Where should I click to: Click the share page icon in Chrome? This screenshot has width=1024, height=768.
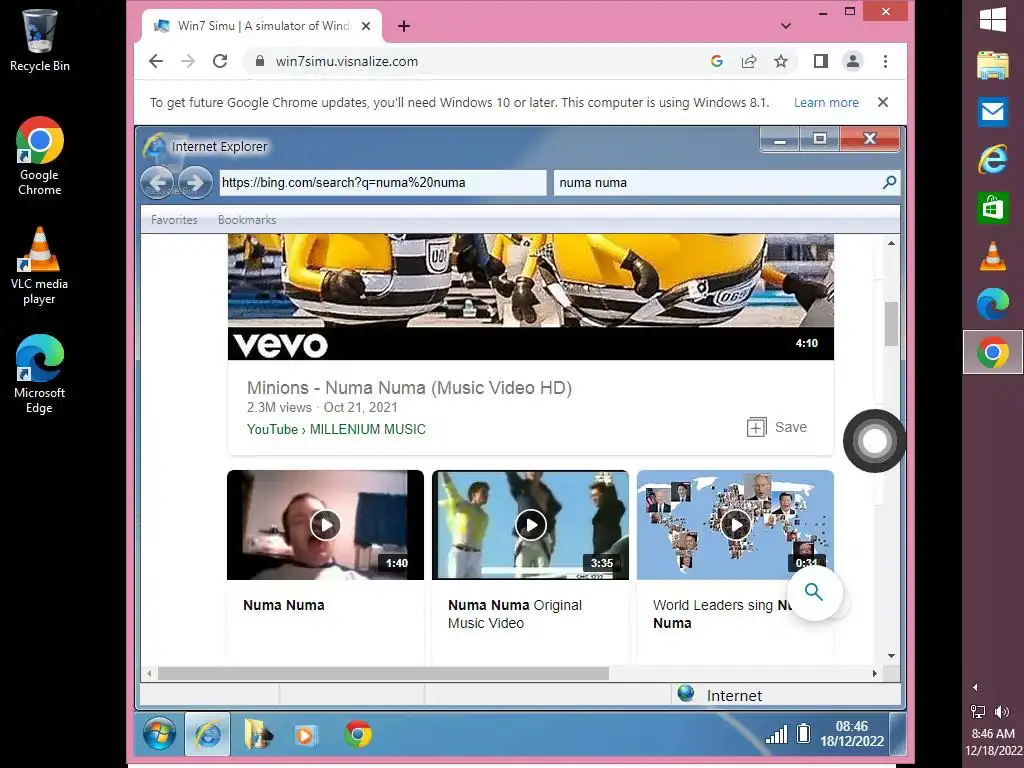pos(749,61)
